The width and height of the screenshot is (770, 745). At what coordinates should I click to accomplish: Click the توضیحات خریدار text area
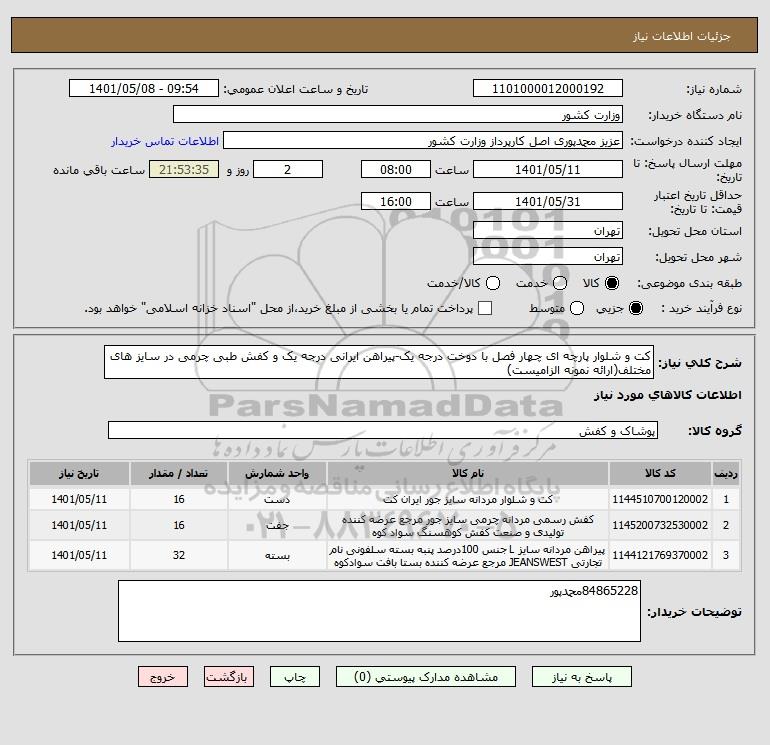(379, 611)
